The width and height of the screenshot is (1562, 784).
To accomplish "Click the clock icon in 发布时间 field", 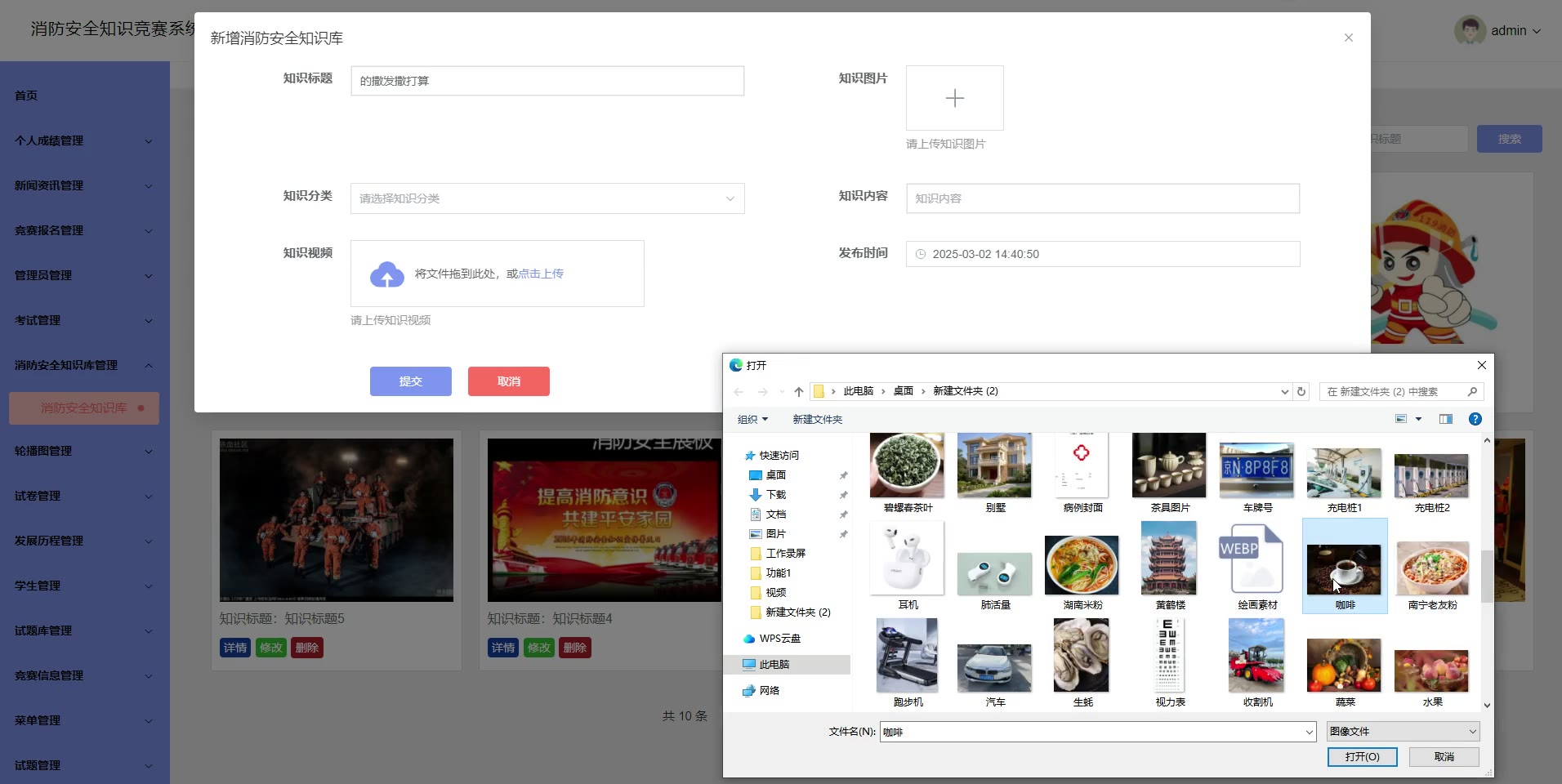I will 921,254.
